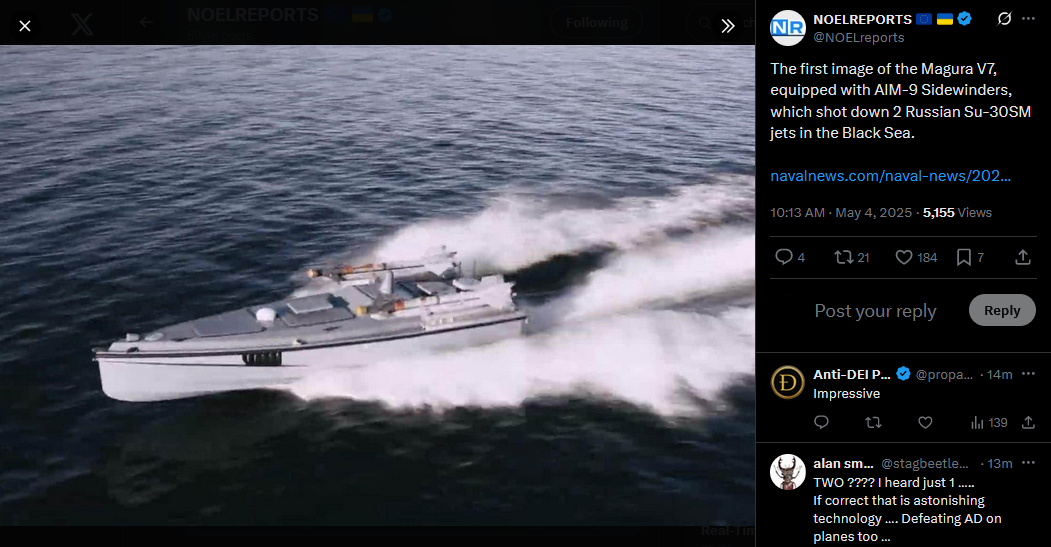Like the Impressive comment

tap(925, 422)
